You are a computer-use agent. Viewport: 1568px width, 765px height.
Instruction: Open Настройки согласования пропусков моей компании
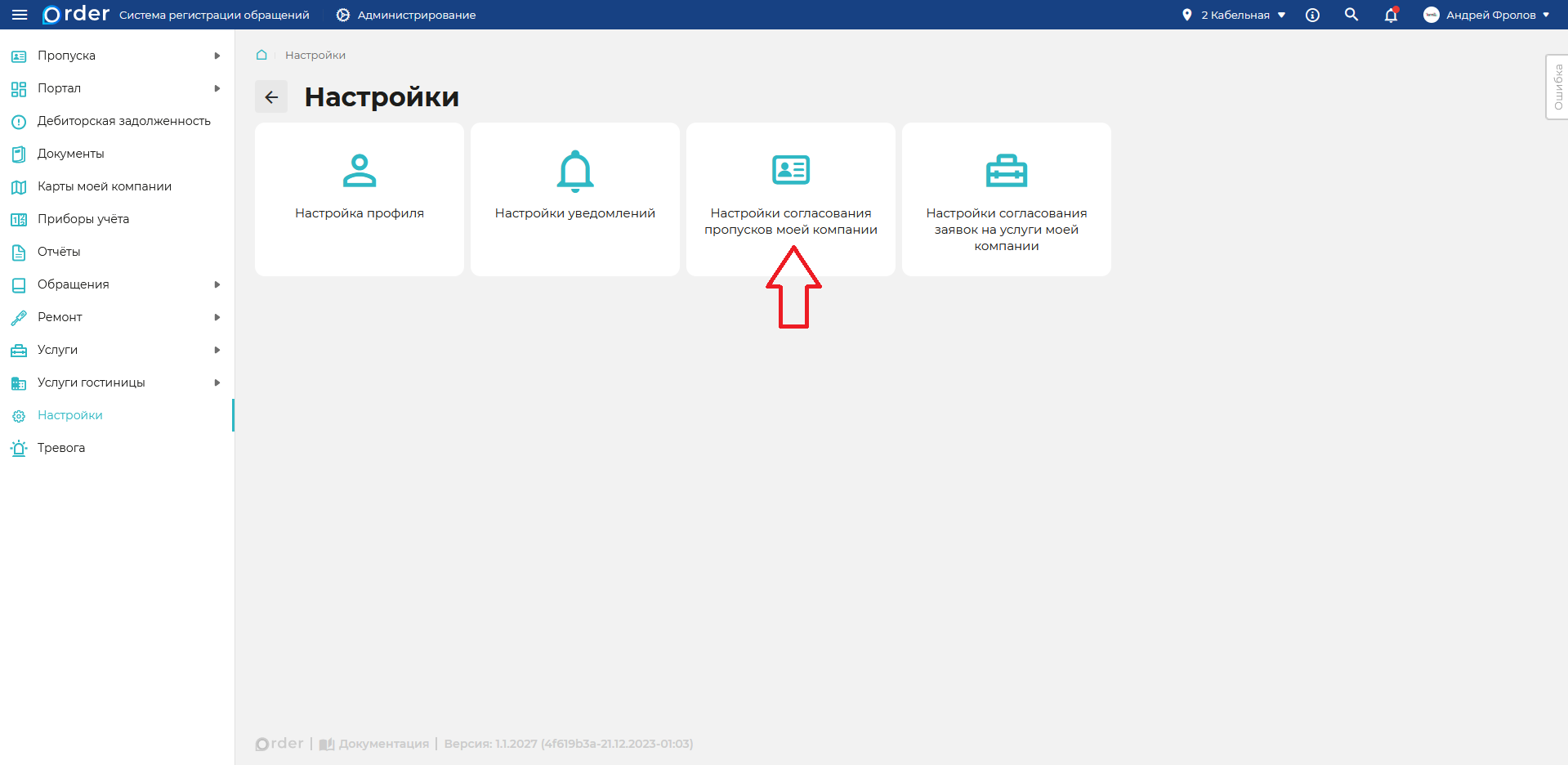point(791,199)
